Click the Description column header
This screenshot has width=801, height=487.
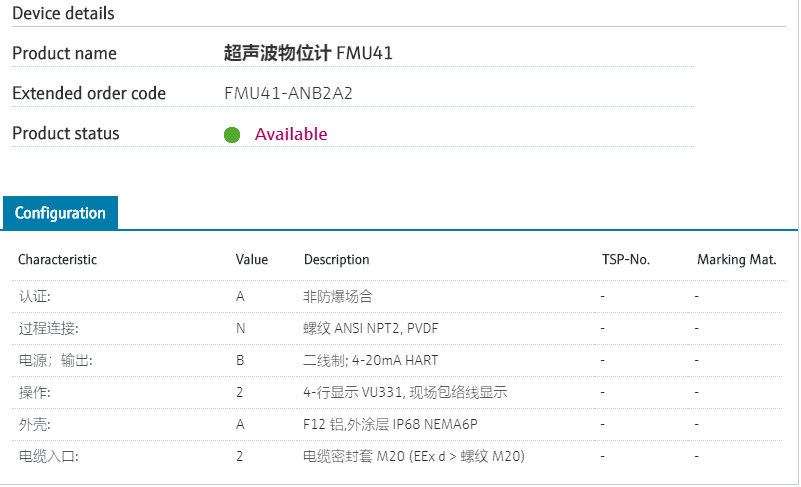[x=336, y=260]
